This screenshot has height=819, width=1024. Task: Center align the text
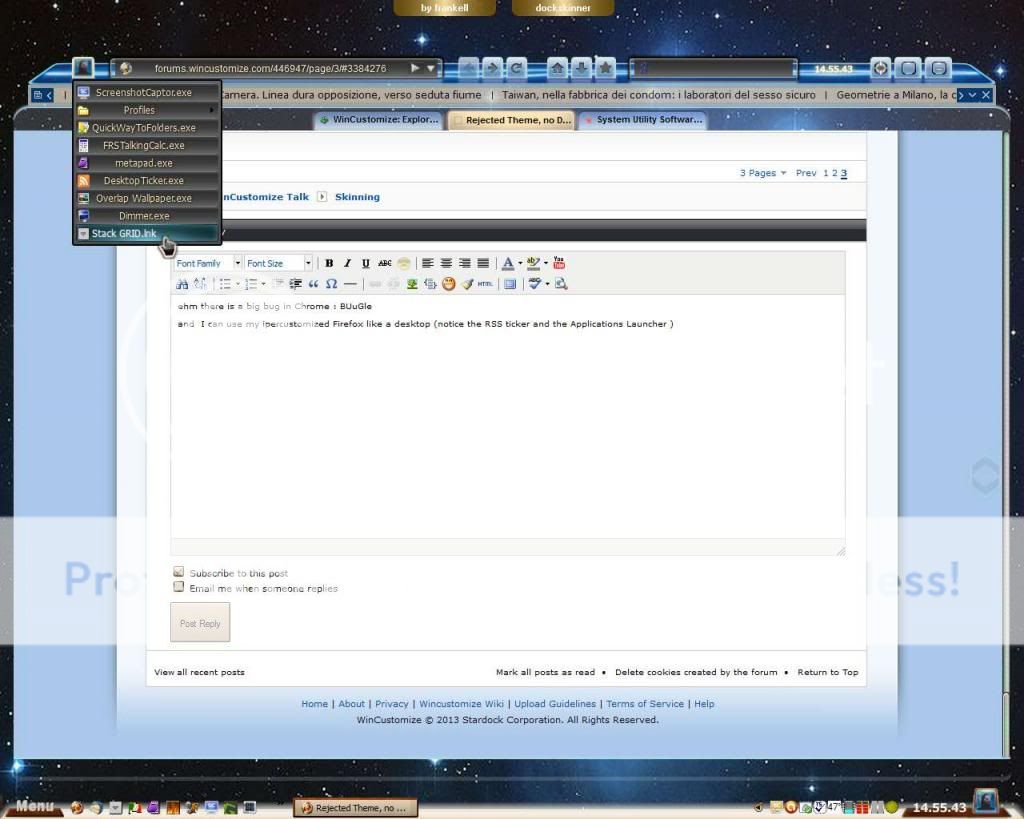click(446, 263)
